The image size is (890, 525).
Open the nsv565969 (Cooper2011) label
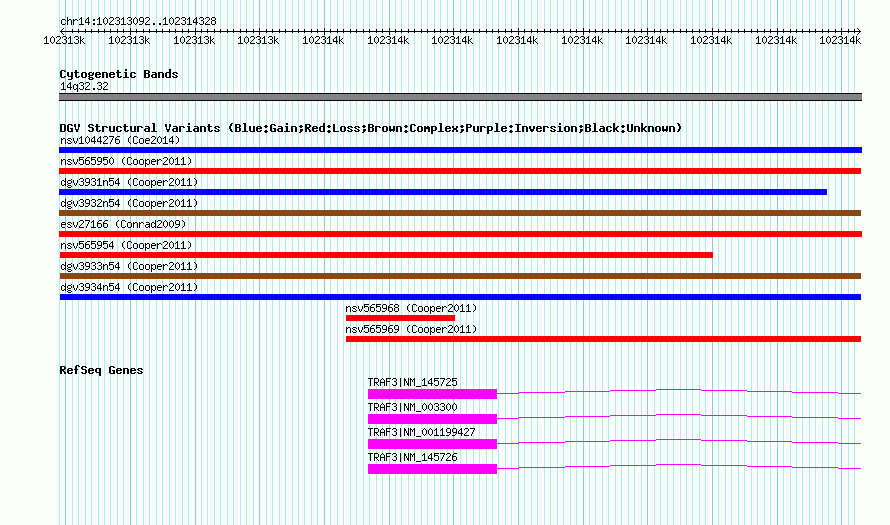click(412, 329)
